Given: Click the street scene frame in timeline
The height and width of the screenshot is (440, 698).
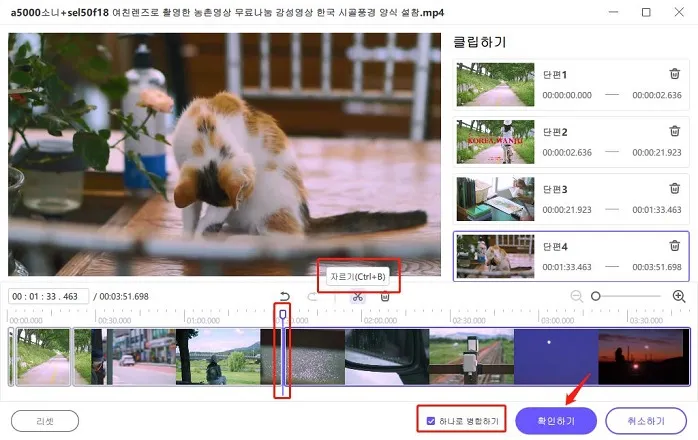Looking at the screenshot, I should 134,357.
